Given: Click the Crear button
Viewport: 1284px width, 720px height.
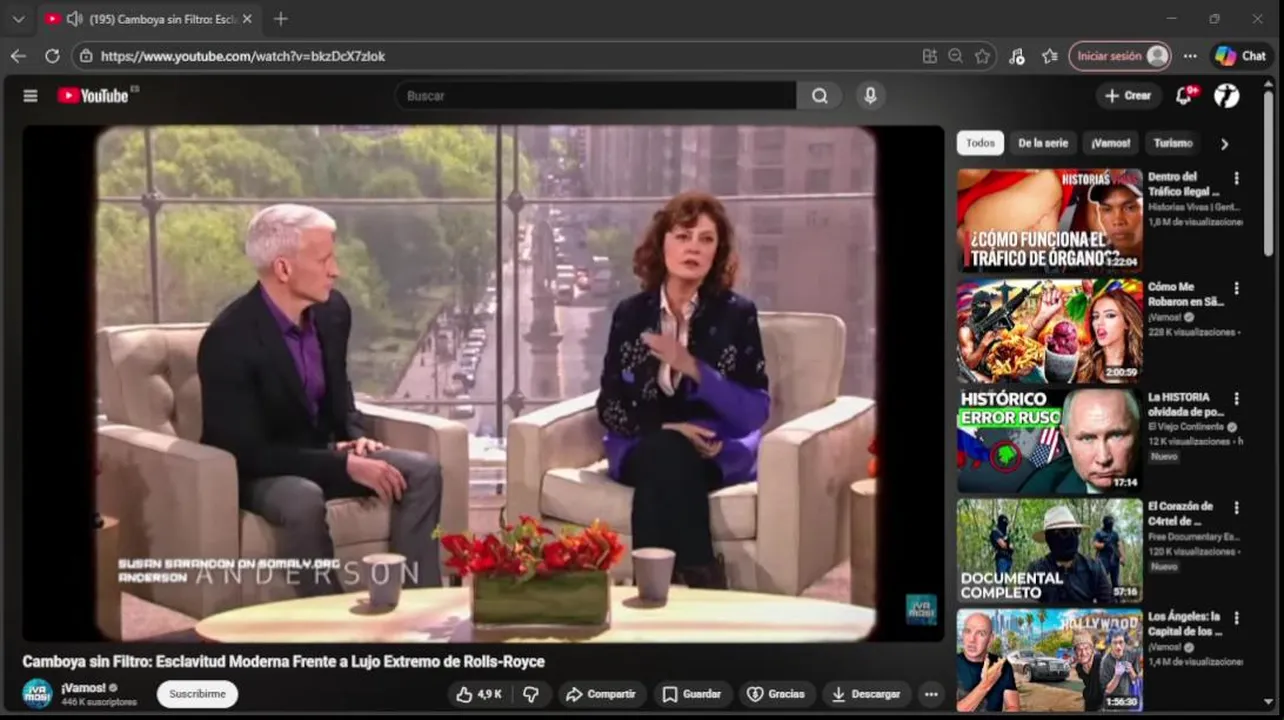Looking at the screenshot, I should tap(1128, 96).
